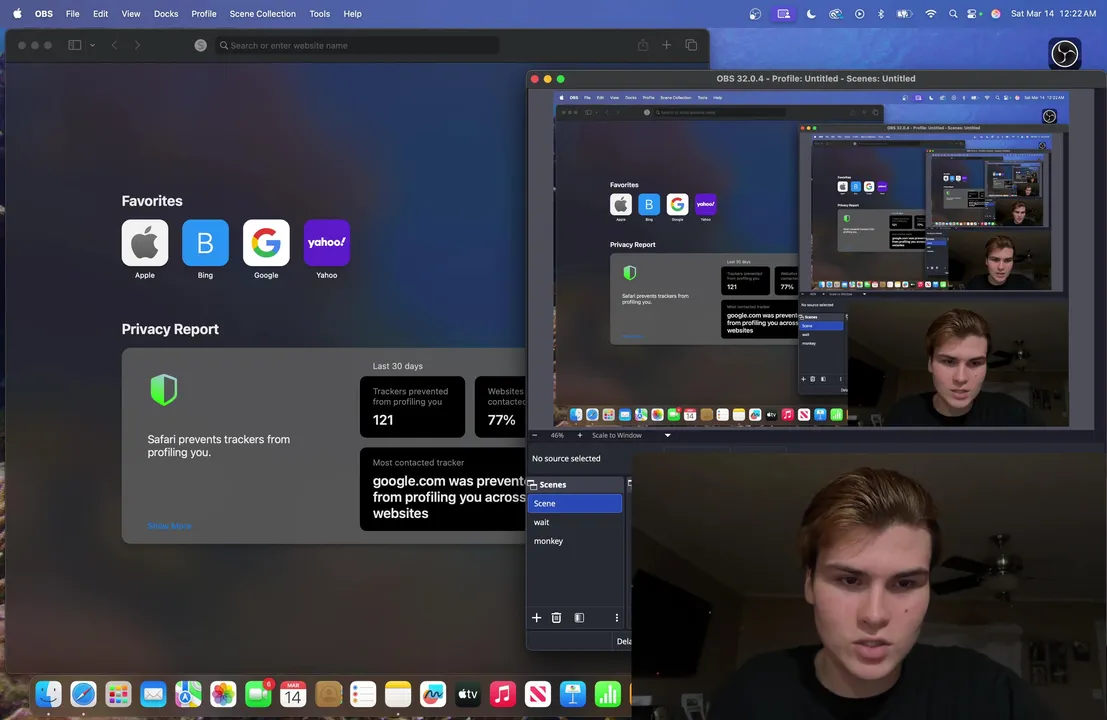The width and height of the screenshot is (1107, 720).
Task: Open FaceTime from the Dock
Action: click(x=258, y=695)
